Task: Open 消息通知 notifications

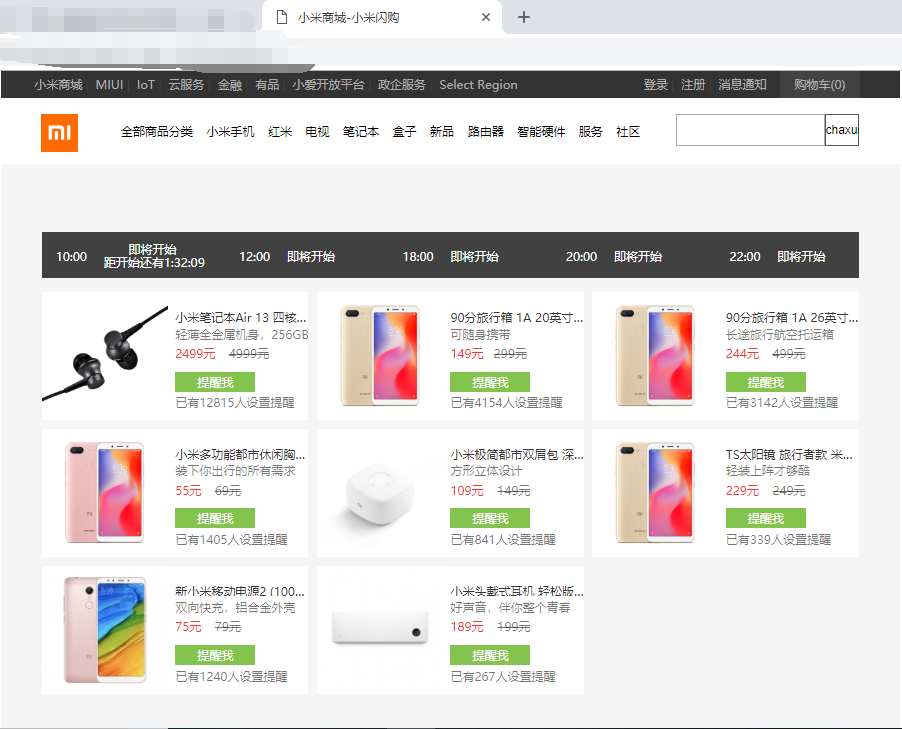Action: [742, 85]
